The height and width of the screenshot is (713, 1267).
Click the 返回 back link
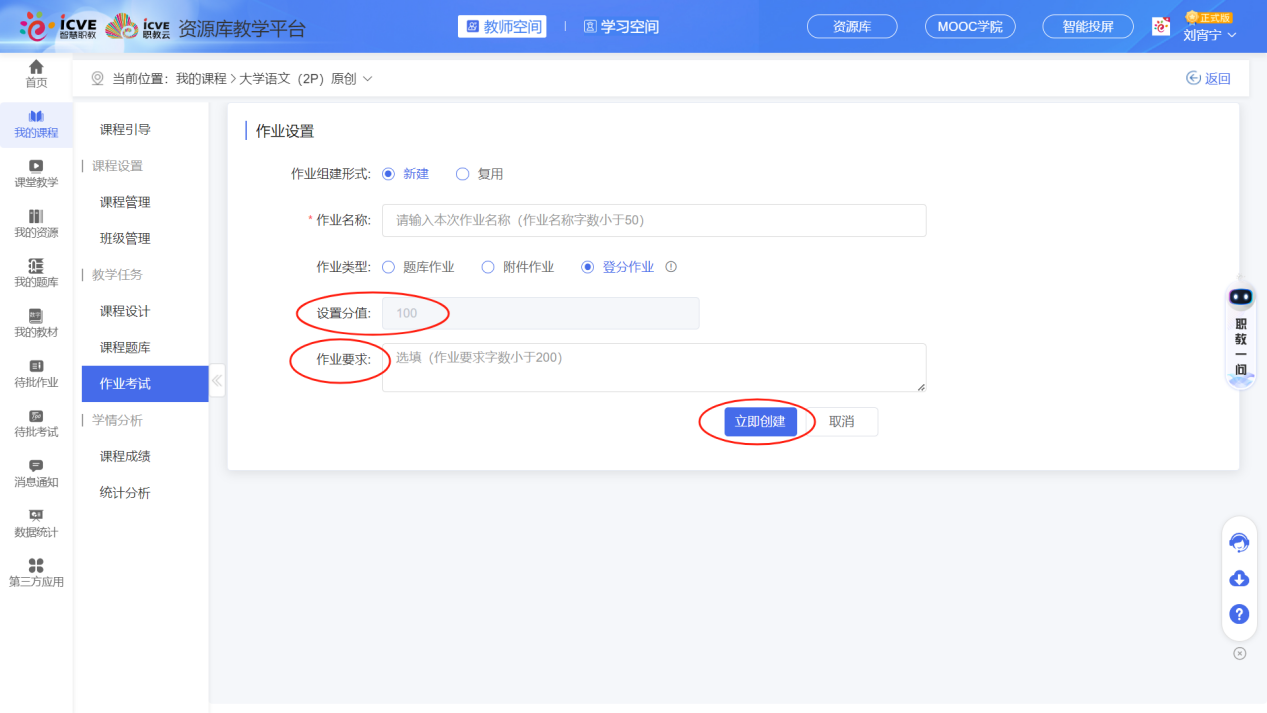(1209, 77)
